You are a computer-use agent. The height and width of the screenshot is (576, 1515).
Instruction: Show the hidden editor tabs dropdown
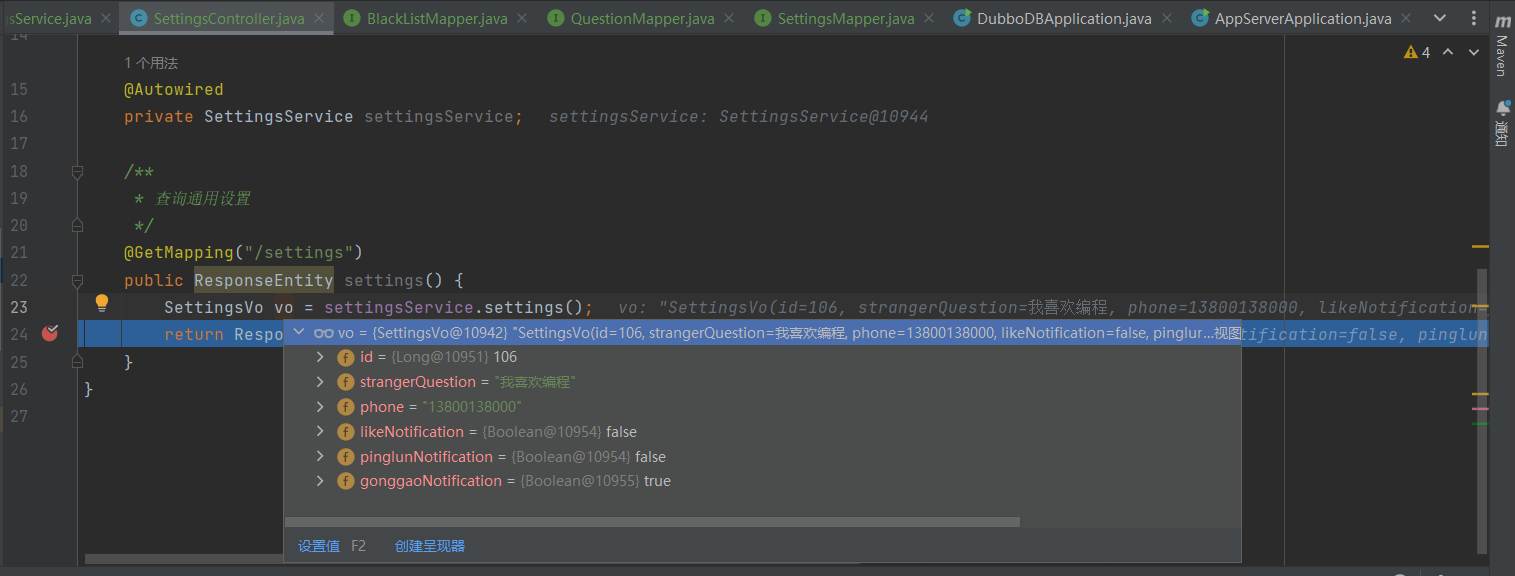tap(1440, 18)
